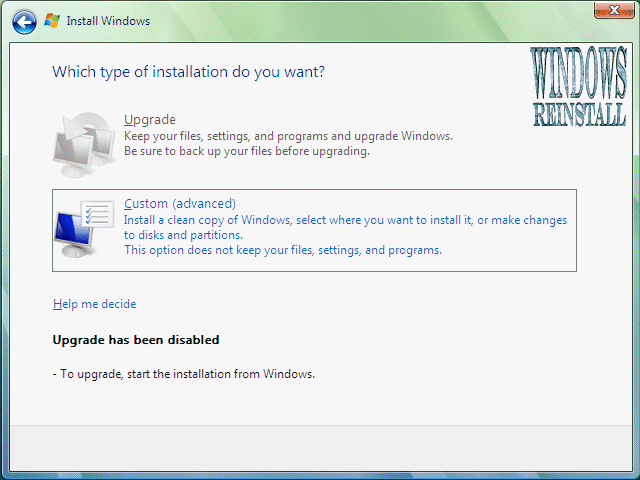Select the Upgrade installation title

pyautogui.click(x=149, y=120)
